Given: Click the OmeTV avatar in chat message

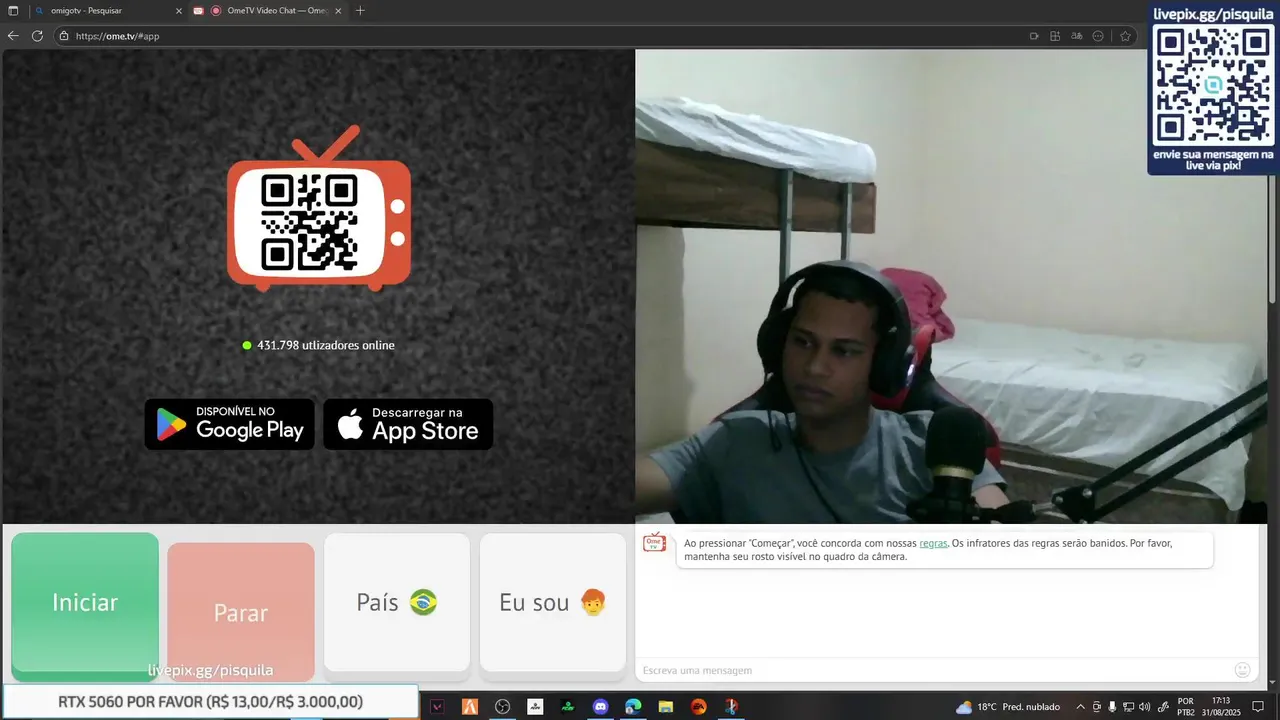Looking at the screenshot, I should pos(654,542).
